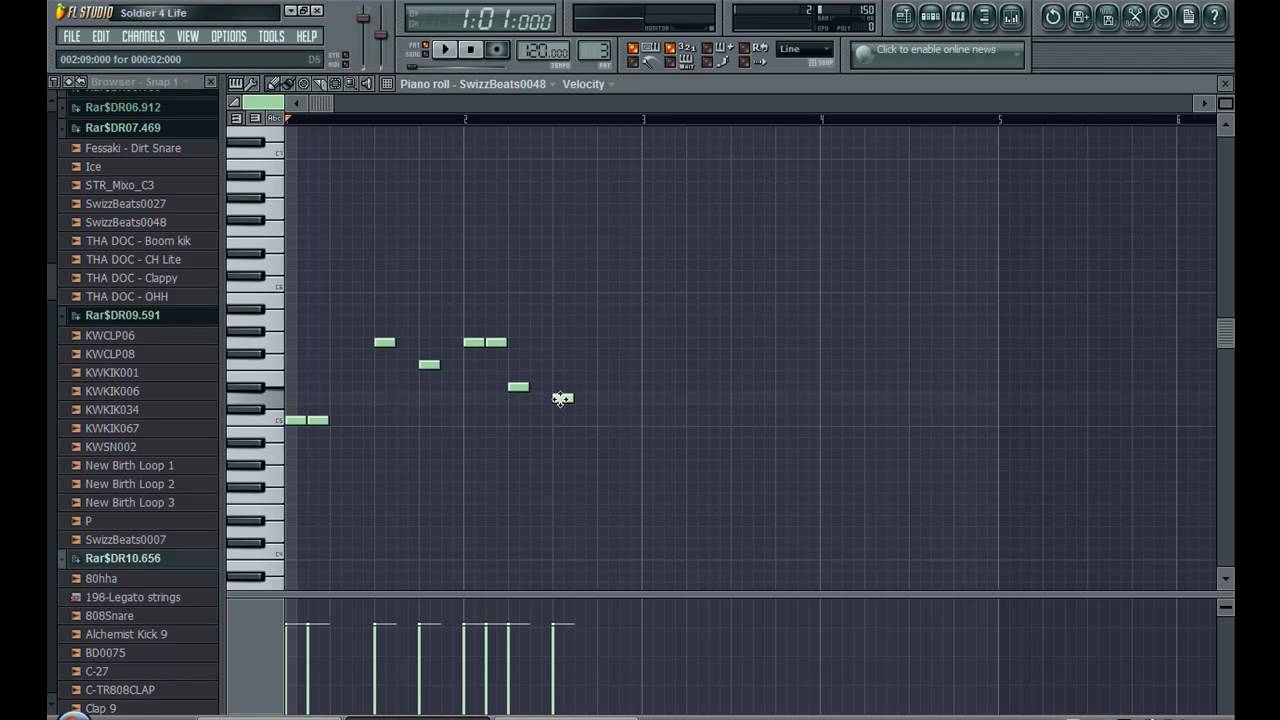Select the Playback speaker tool
Viewport: 1280px width, 720px height.
(x=366, y=84)
